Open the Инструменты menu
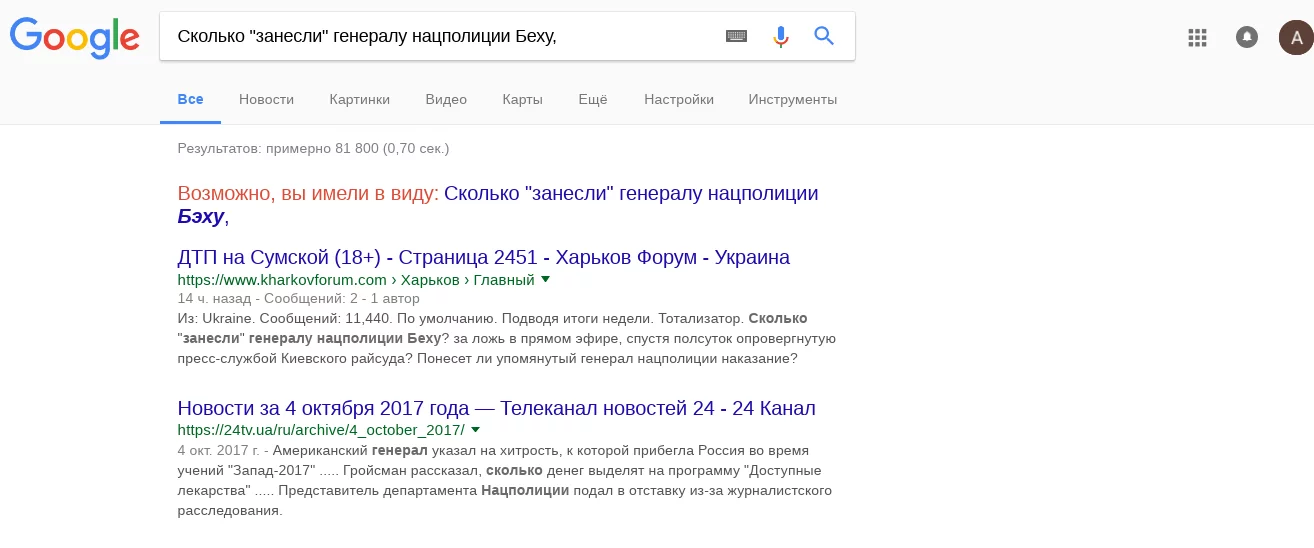Viewport: 1314px width, 548px height. 793,99
